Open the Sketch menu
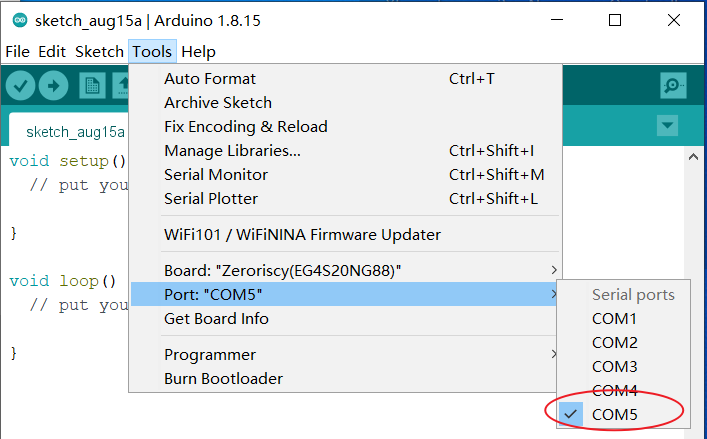The width and height of the screenshot is (707, 439). point(99,52)
